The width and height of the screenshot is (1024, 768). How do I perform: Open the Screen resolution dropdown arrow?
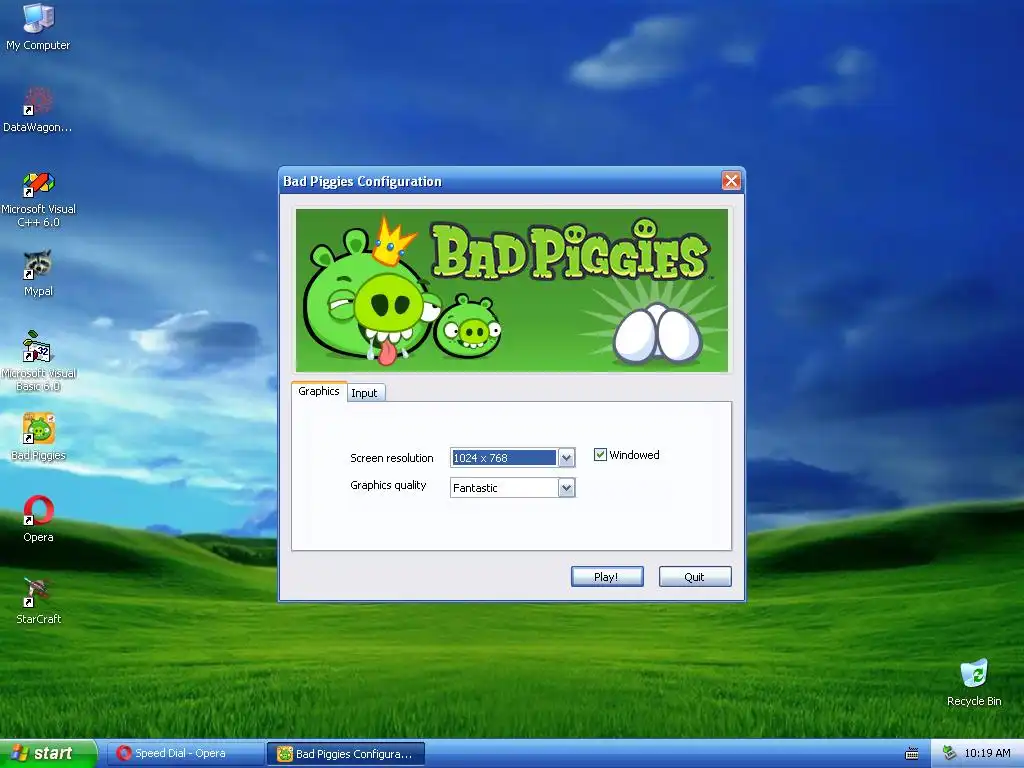point(566,458)
